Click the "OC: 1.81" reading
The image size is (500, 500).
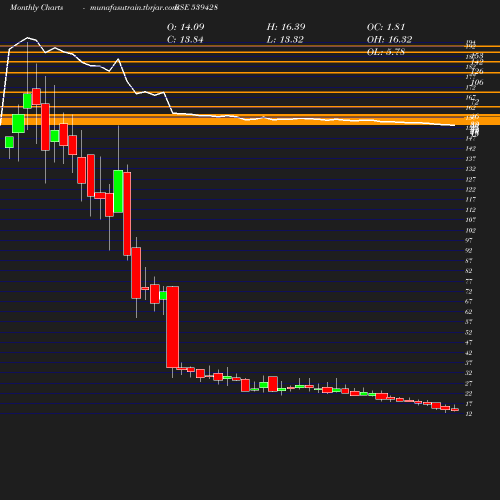(x=386, y=27)
